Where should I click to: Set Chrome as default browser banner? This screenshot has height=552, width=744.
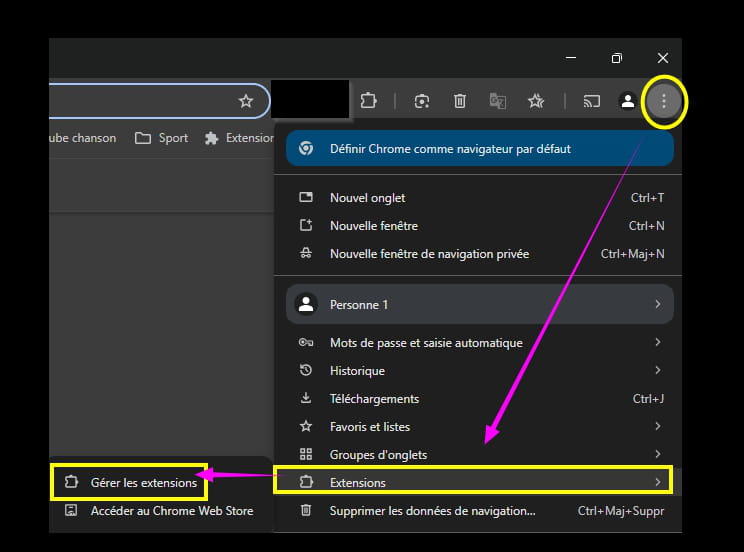point(480,149)
